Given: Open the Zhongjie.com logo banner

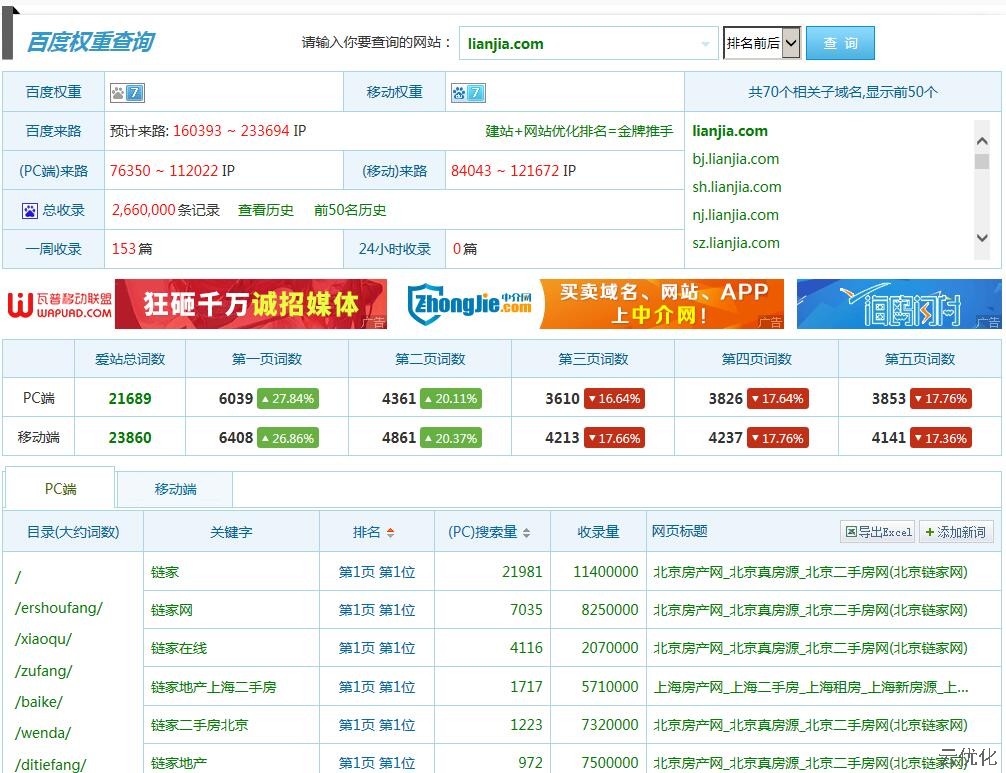Looking at the screenshot, I should point(470,304).
